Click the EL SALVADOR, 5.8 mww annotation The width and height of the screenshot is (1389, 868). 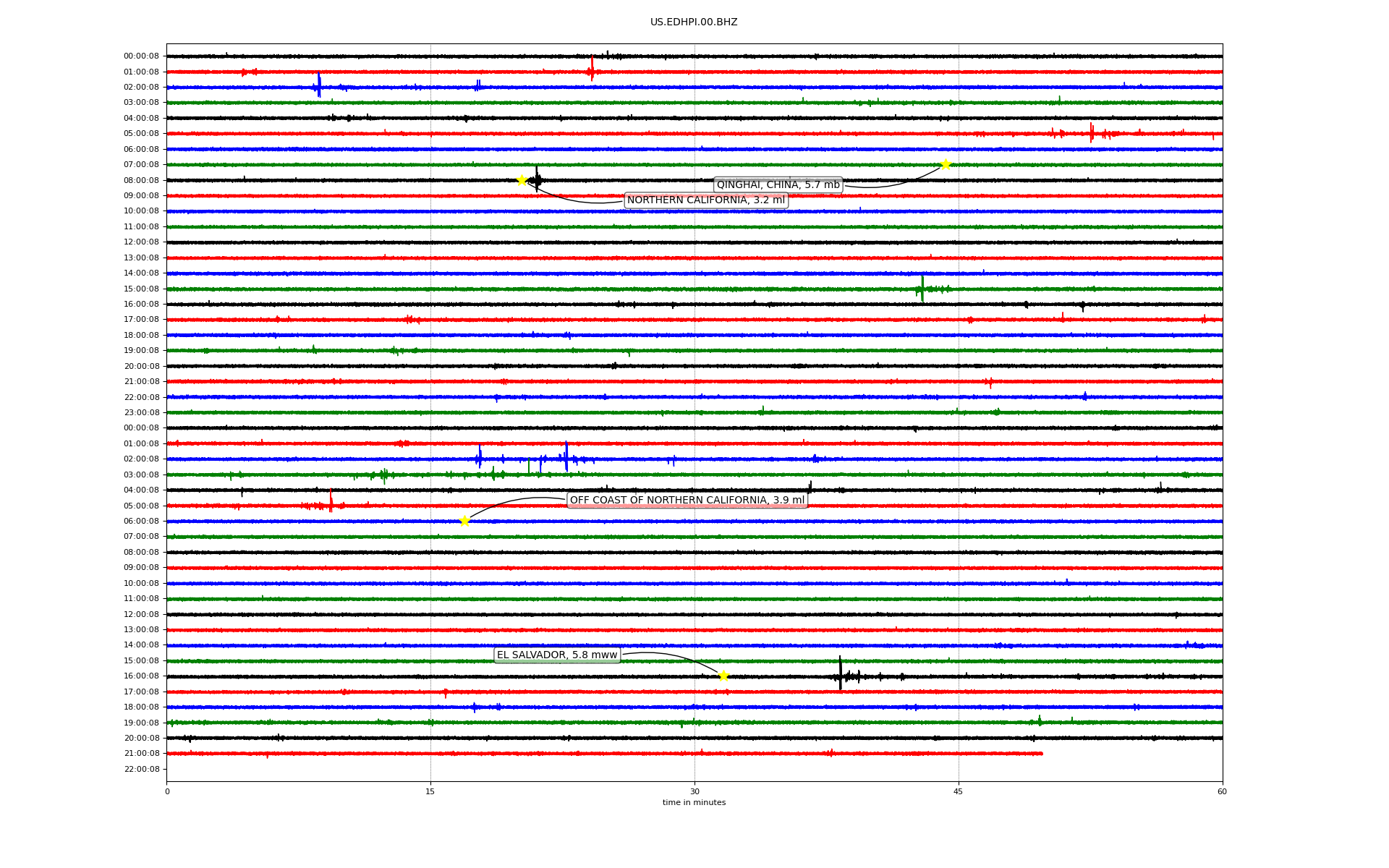click(557, 655)
